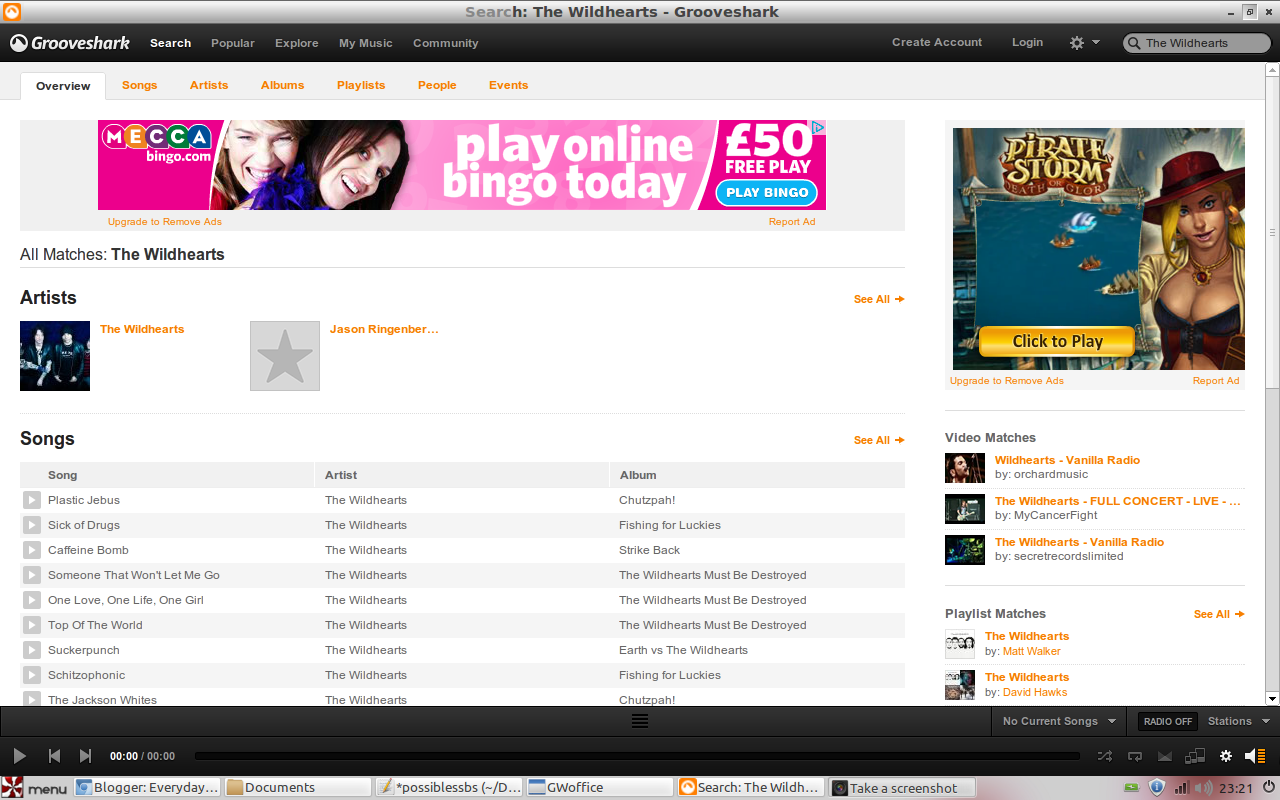Click Create Account link
The image size is (1280, 800).
[x=937, y=42]
